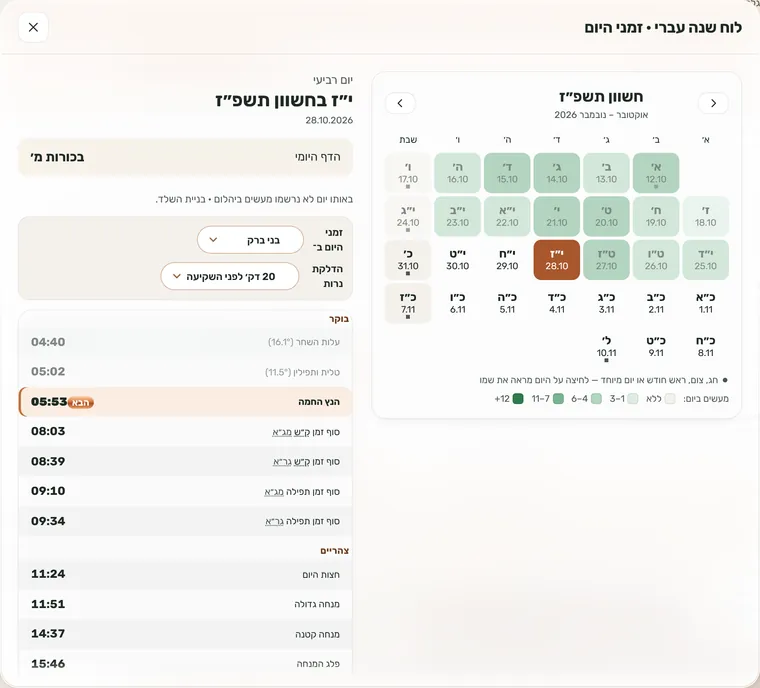Go to next month with left chevron
Image resolution: width=760 pixels, height=688 pixels.
coord(400,103)
